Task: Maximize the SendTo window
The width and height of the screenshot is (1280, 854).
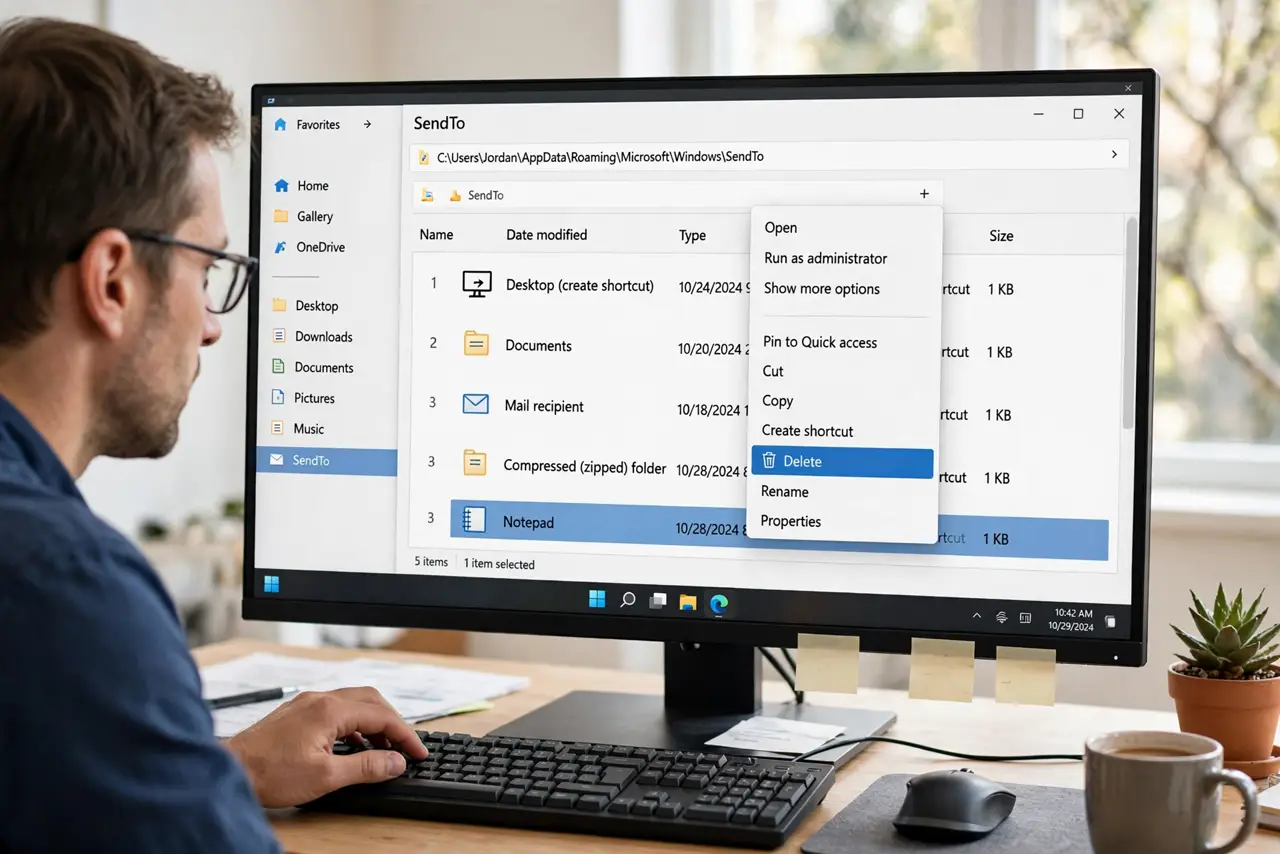Action: click(x=1078, y=114)
